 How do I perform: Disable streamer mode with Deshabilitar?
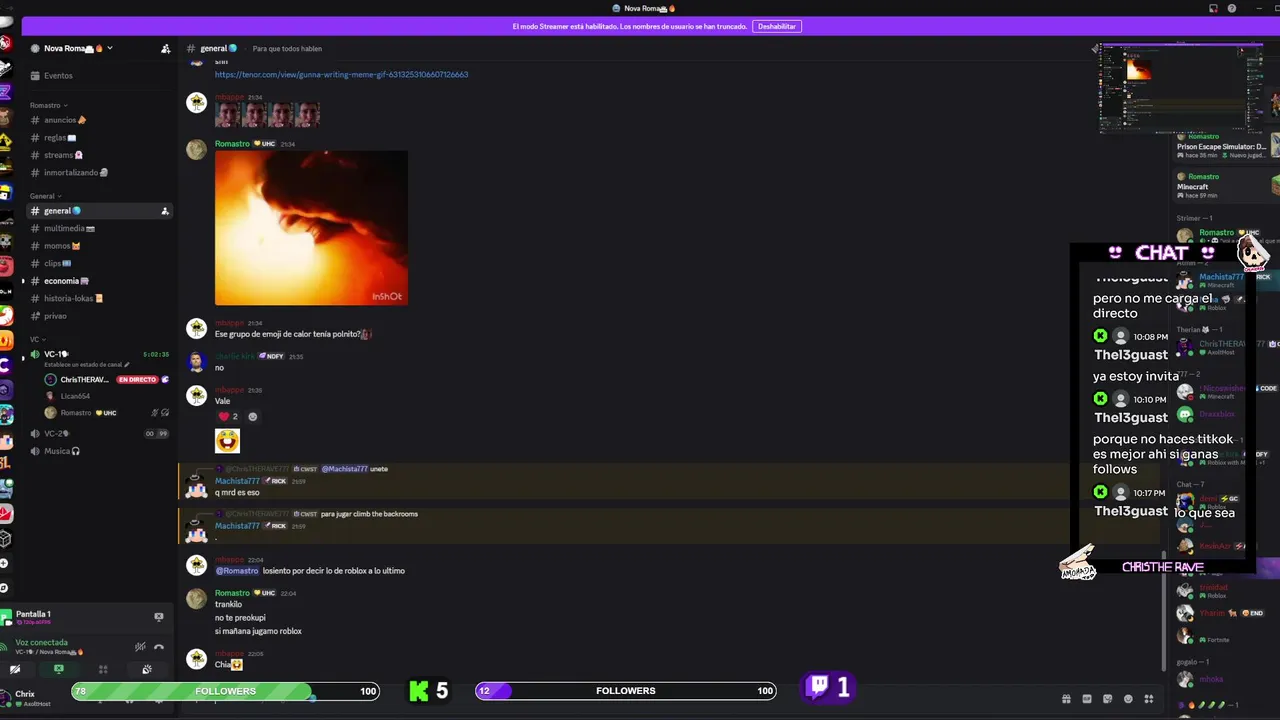pyautogui.click(x=777, y=26)
